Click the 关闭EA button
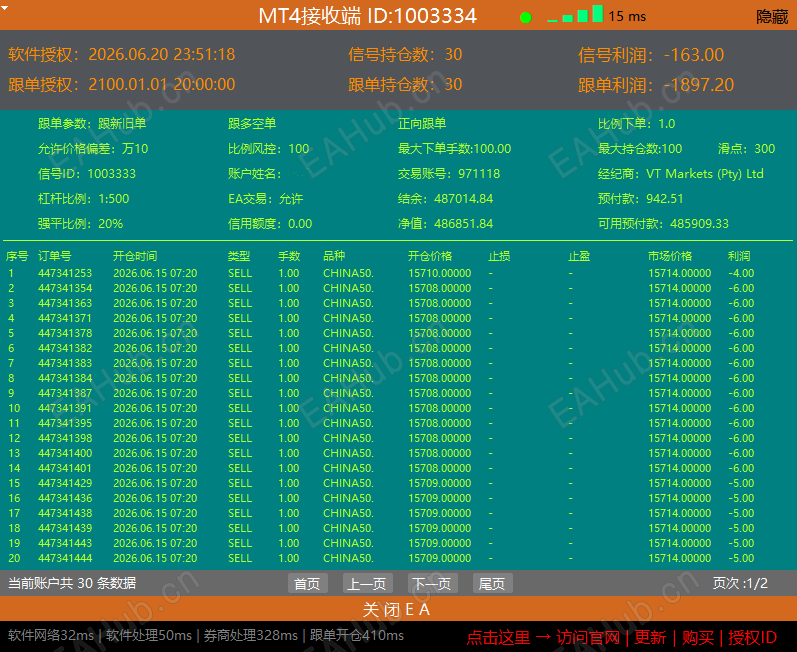797x652 pixels. (398, 609)
